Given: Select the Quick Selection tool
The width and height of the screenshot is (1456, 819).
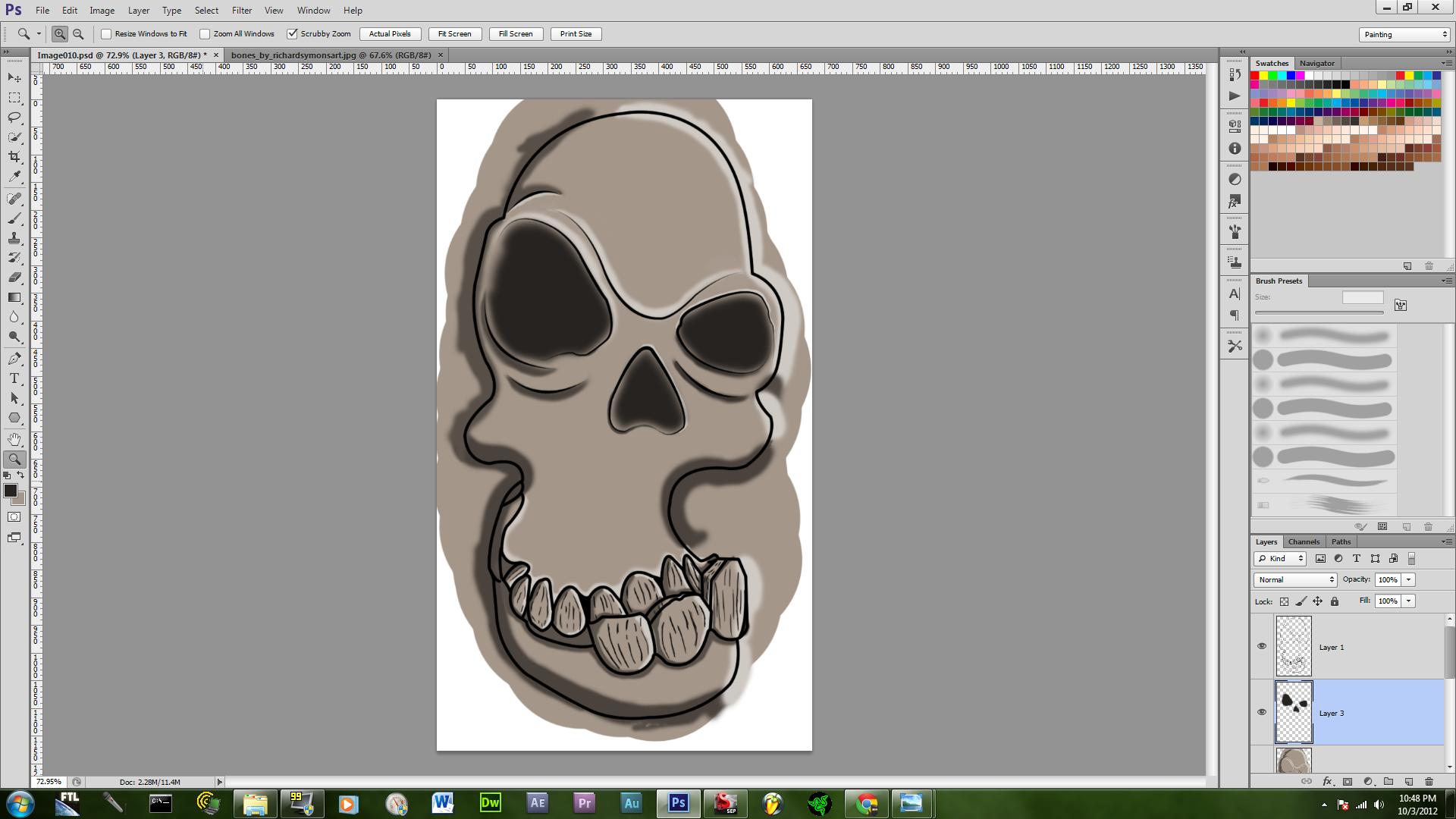Looking at the screenshot, I should (x=14, y=137).
